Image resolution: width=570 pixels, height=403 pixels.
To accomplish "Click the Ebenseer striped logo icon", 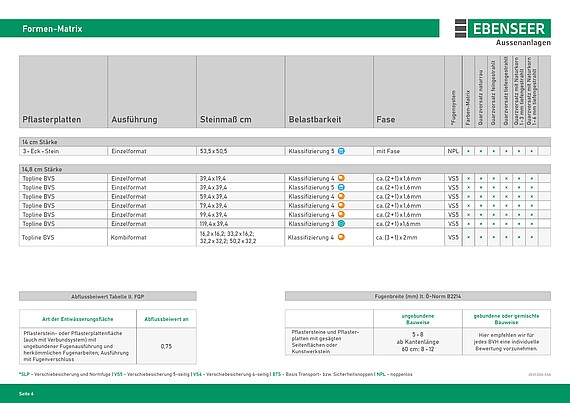I will click(x=460, y=28).
